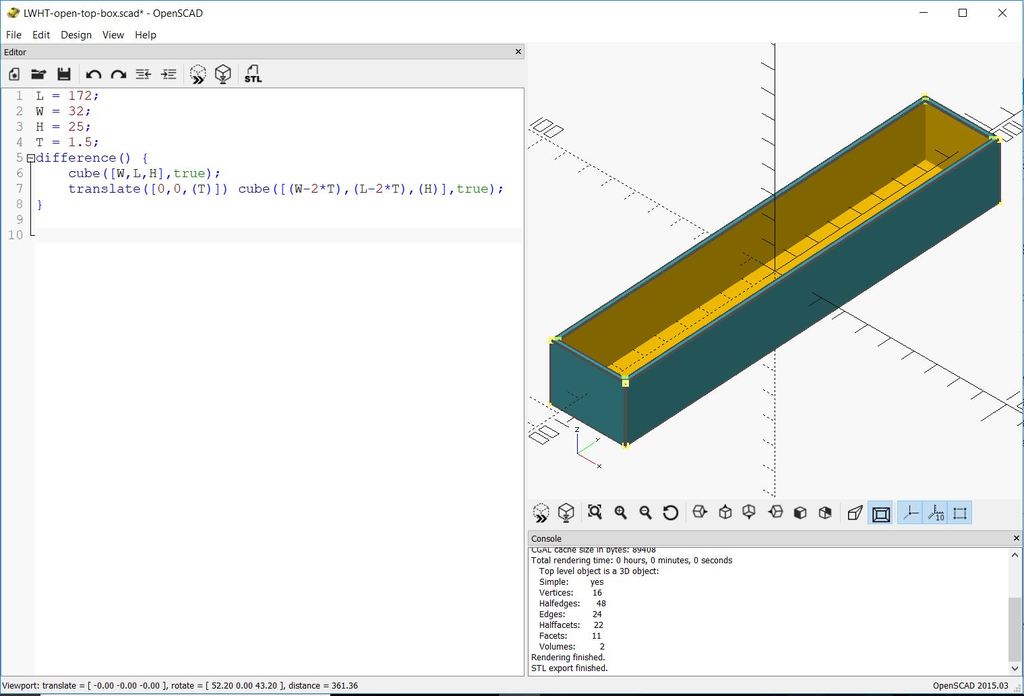Viewport: 1024px width, 696px height.
Task: Zoom in on the 3D model
Action: point(620,513)
